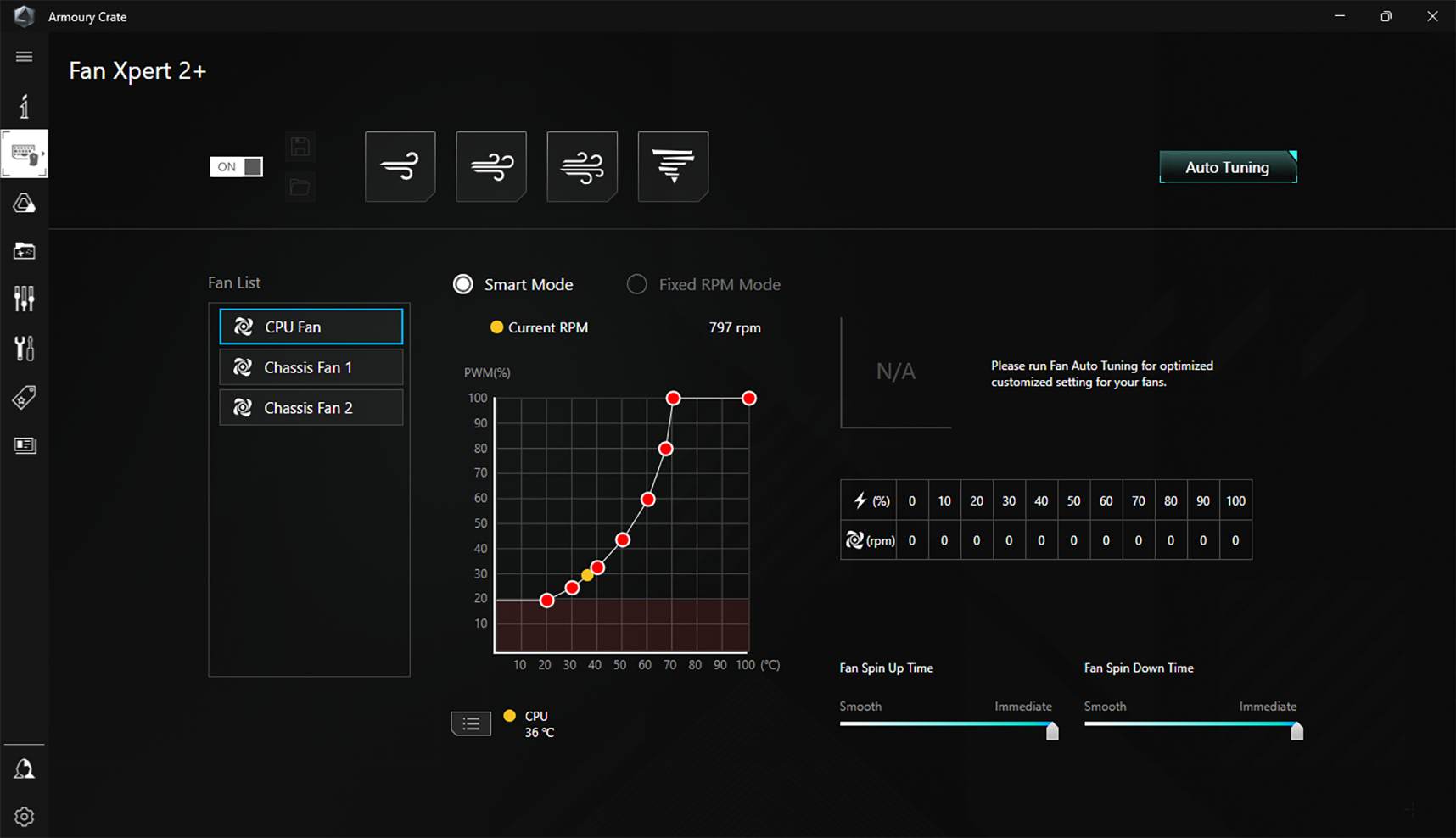This screenshot has height=838, width=1456.
Task: Select CPU Fan in Fan List
Action: pyautogui.click(x=311, y=327)
